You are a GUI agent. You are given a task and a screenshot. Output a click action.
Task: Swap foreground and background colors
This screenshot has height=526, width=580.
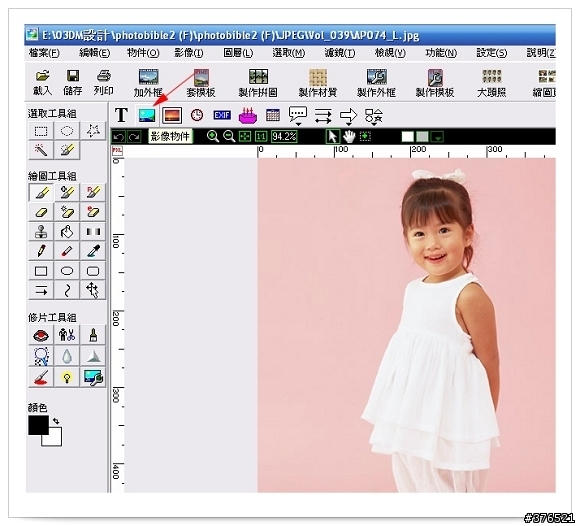(x=56, y=421)
